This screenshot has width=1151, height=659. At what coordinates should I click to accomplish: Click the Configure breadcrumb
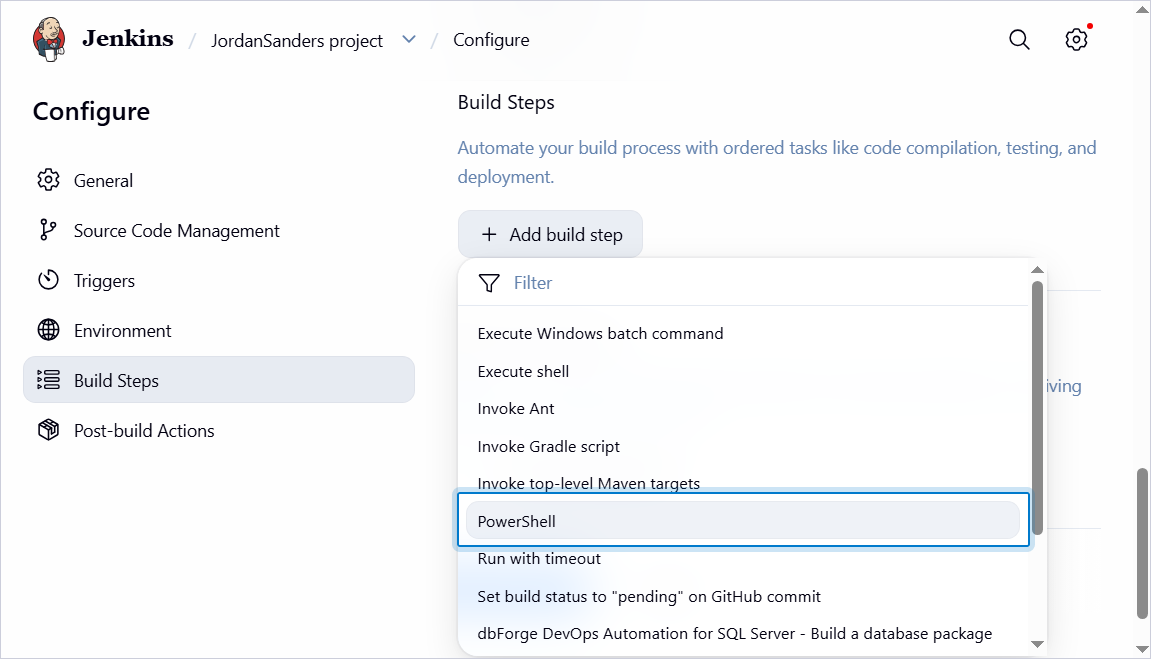point(491,40)
